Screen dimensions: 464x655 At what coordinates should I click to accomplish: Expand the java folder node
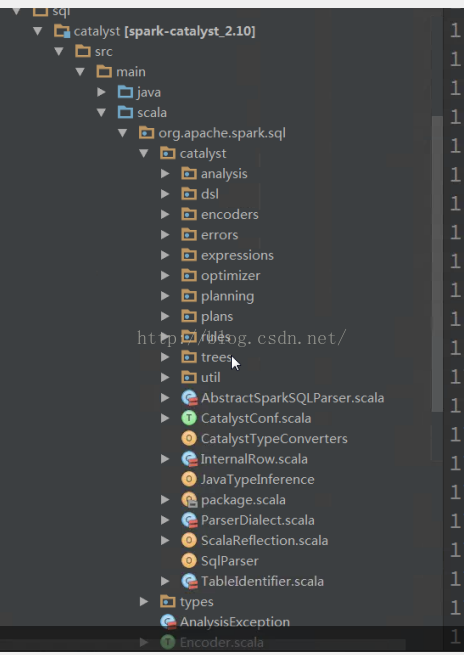tap(101, 92)
